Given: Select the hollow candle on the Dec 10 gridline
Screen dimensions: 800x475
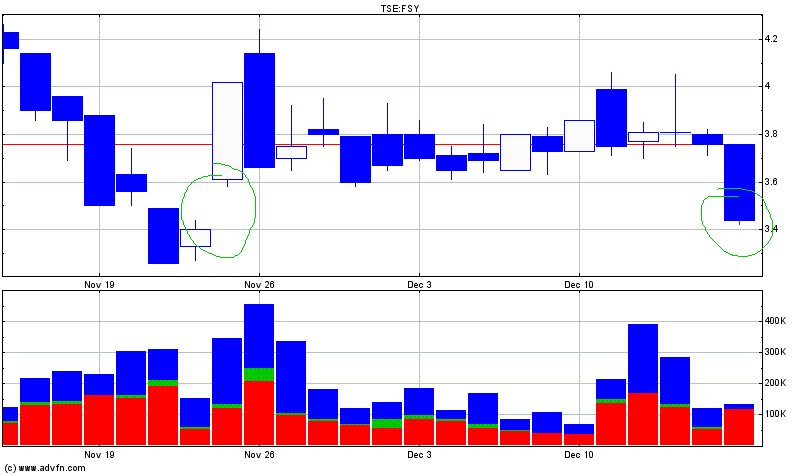Looking at the screenshot, I should [x=579, y=136].
